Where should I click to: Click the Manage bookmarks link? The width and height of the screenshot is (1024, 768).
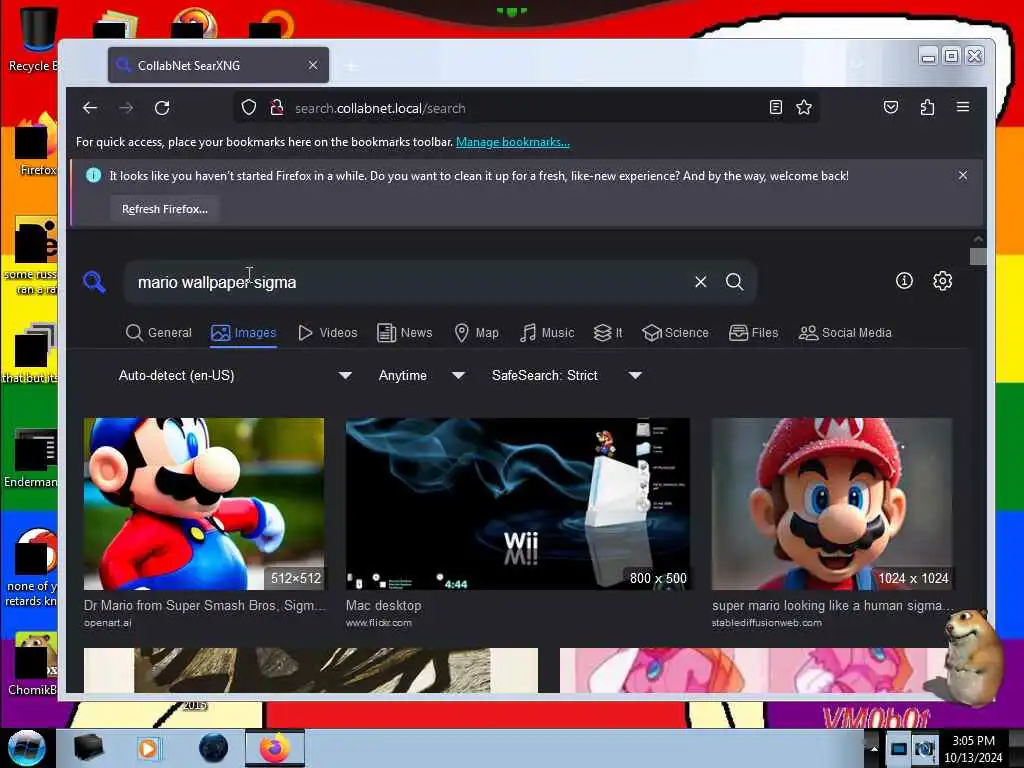(513, 142)
